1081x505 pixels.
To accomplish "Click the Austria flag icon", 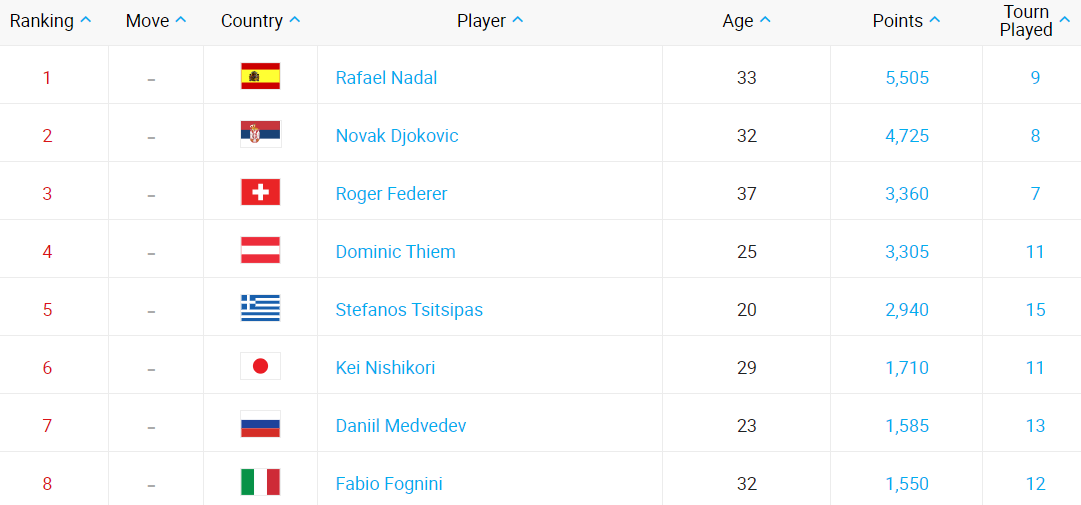I will click(x=260, y=251).
